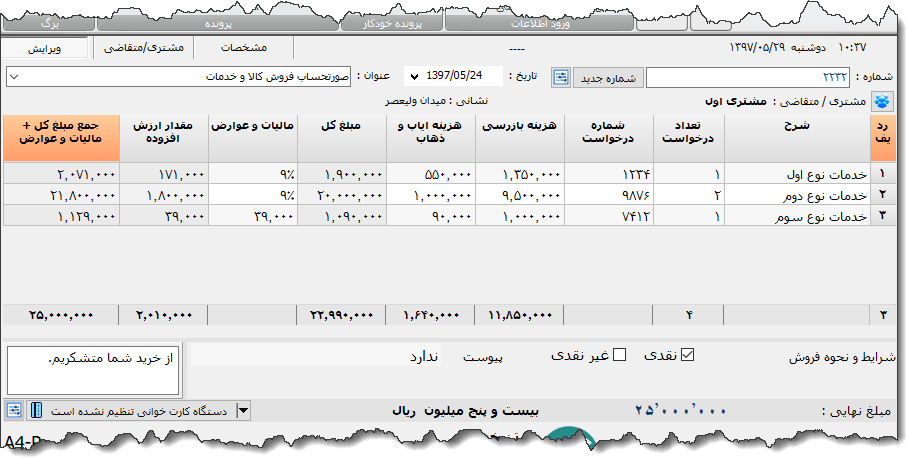Open the card reader dropdown arrow
This screenshot has height=458, width=907.
[x=244, y=411]
